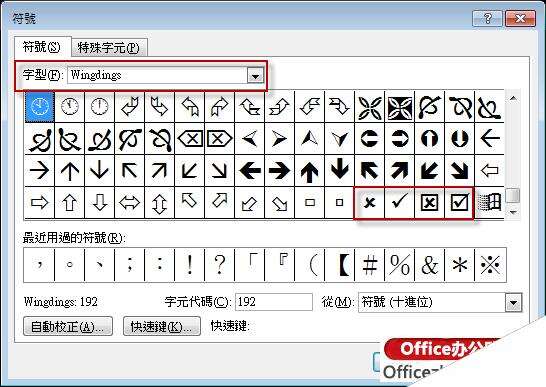Insert recent ※ reference mark symbol

[x=490, y=265]
